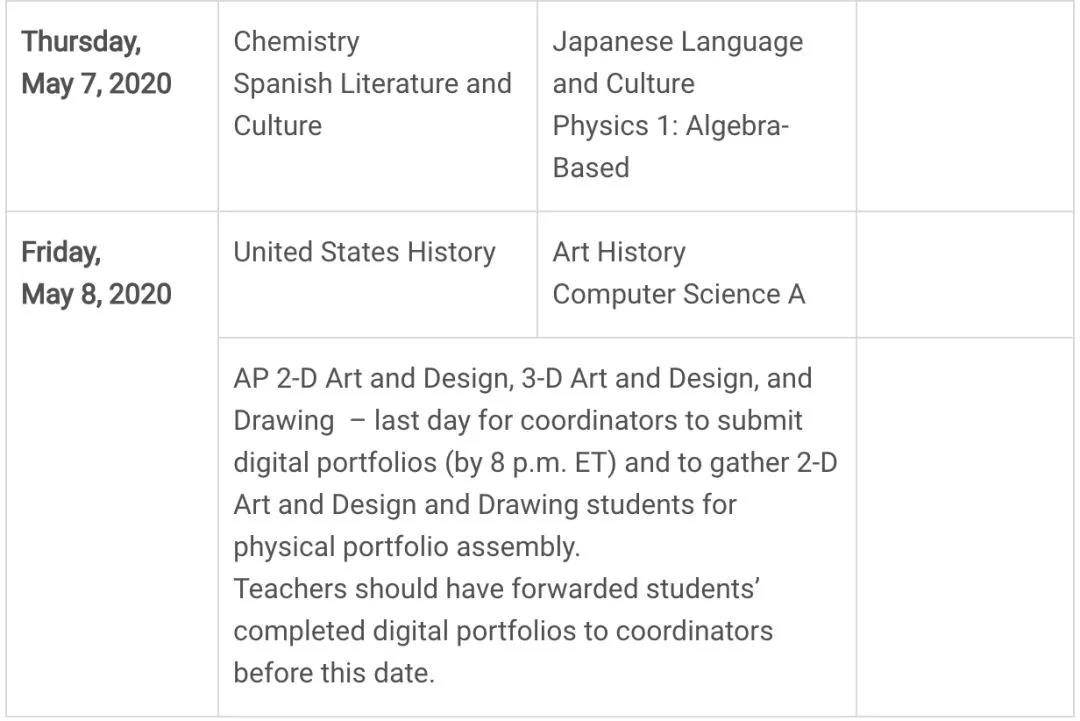Click empty cell right of Japanese Language
The width and height of the screenshot is (1080, 721).
964,106
